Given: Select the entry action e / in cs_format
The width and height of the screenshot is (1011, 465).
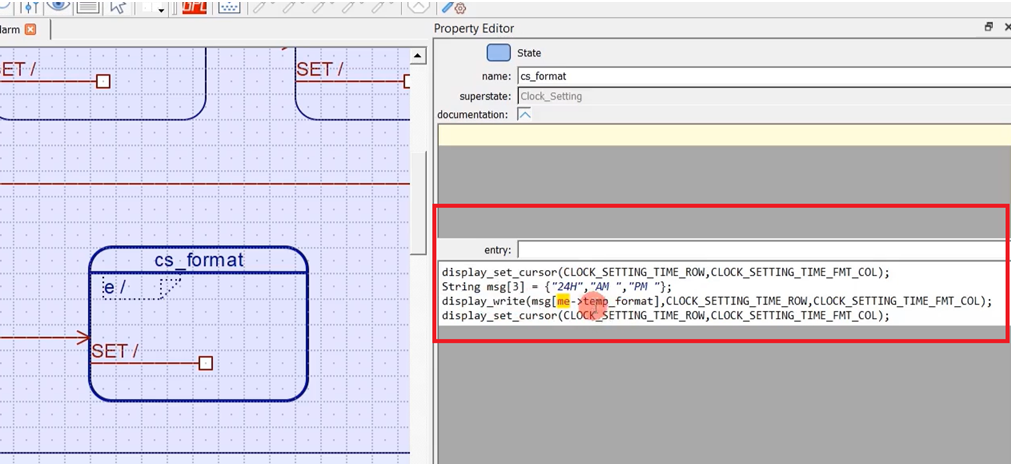Looking at the screenshot, I should (x=116, y=288).
